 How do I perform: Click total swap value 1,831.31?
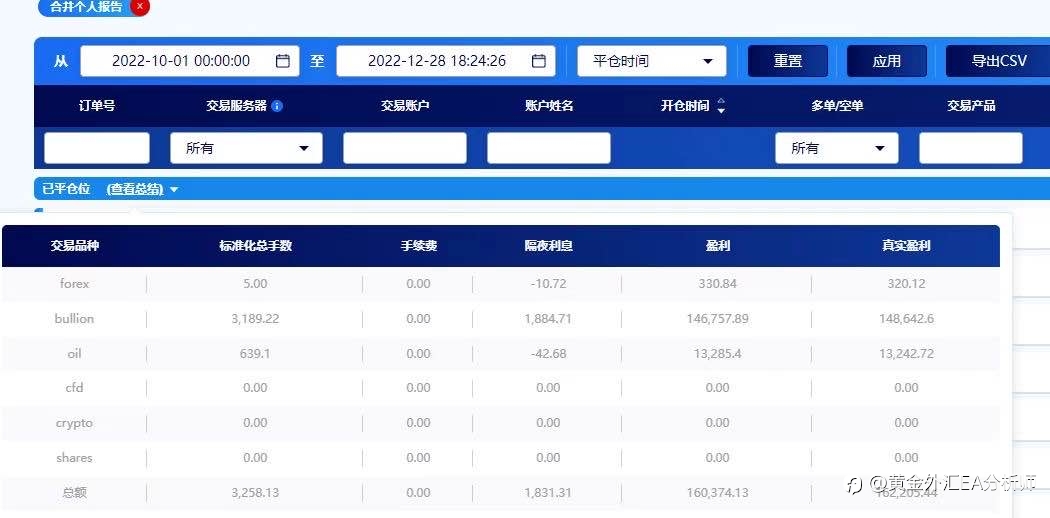(548, 493)
